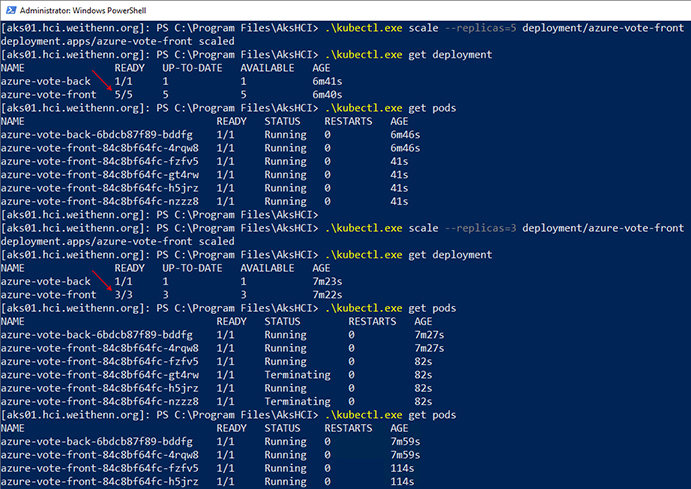Click the '7m59s' age of the azure-vote-back pod
This screenshot has height=489, width=691.
[405, 441]
